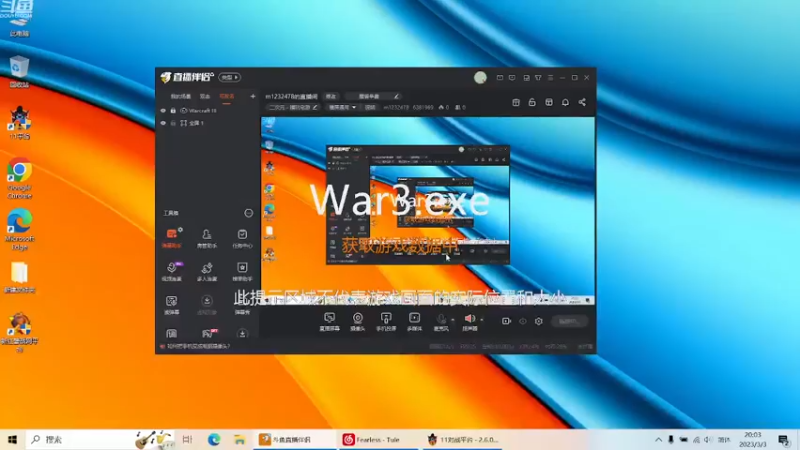Open the virtual screen tool in third row
This screenshot has width=800, height=450.
pos(172,305)
